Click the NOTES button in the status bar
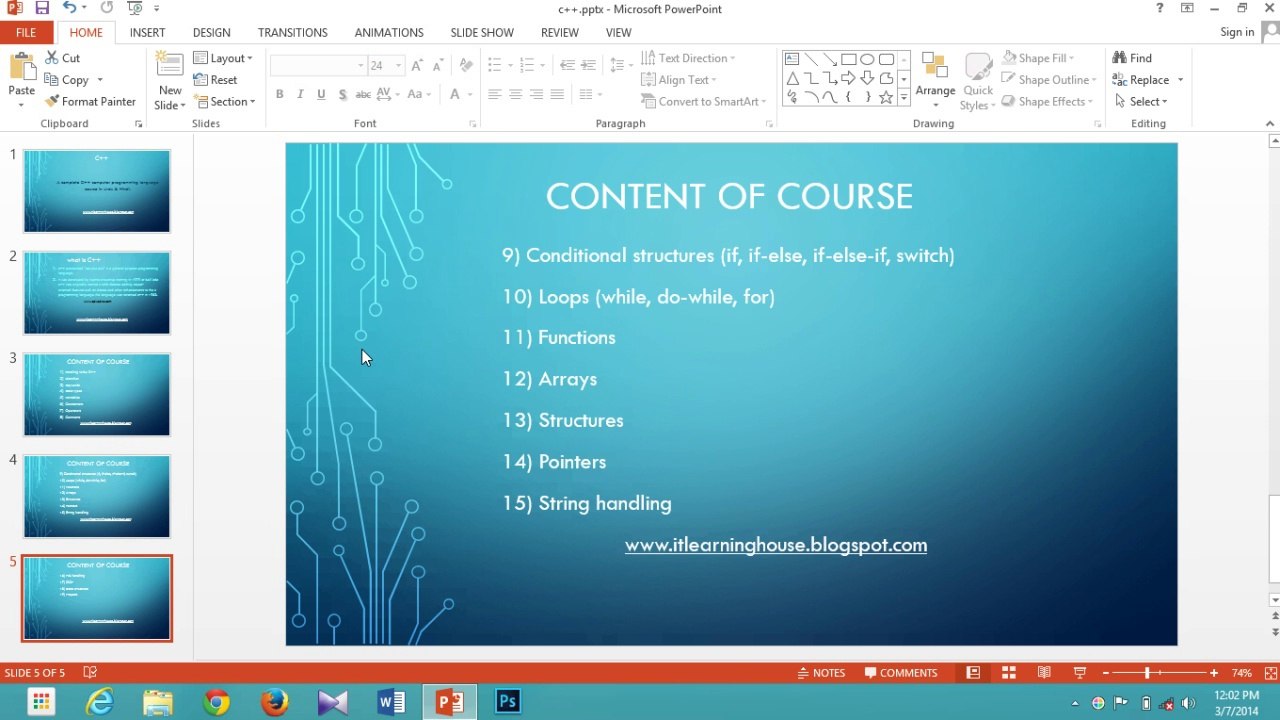 (x=821, y=673)
